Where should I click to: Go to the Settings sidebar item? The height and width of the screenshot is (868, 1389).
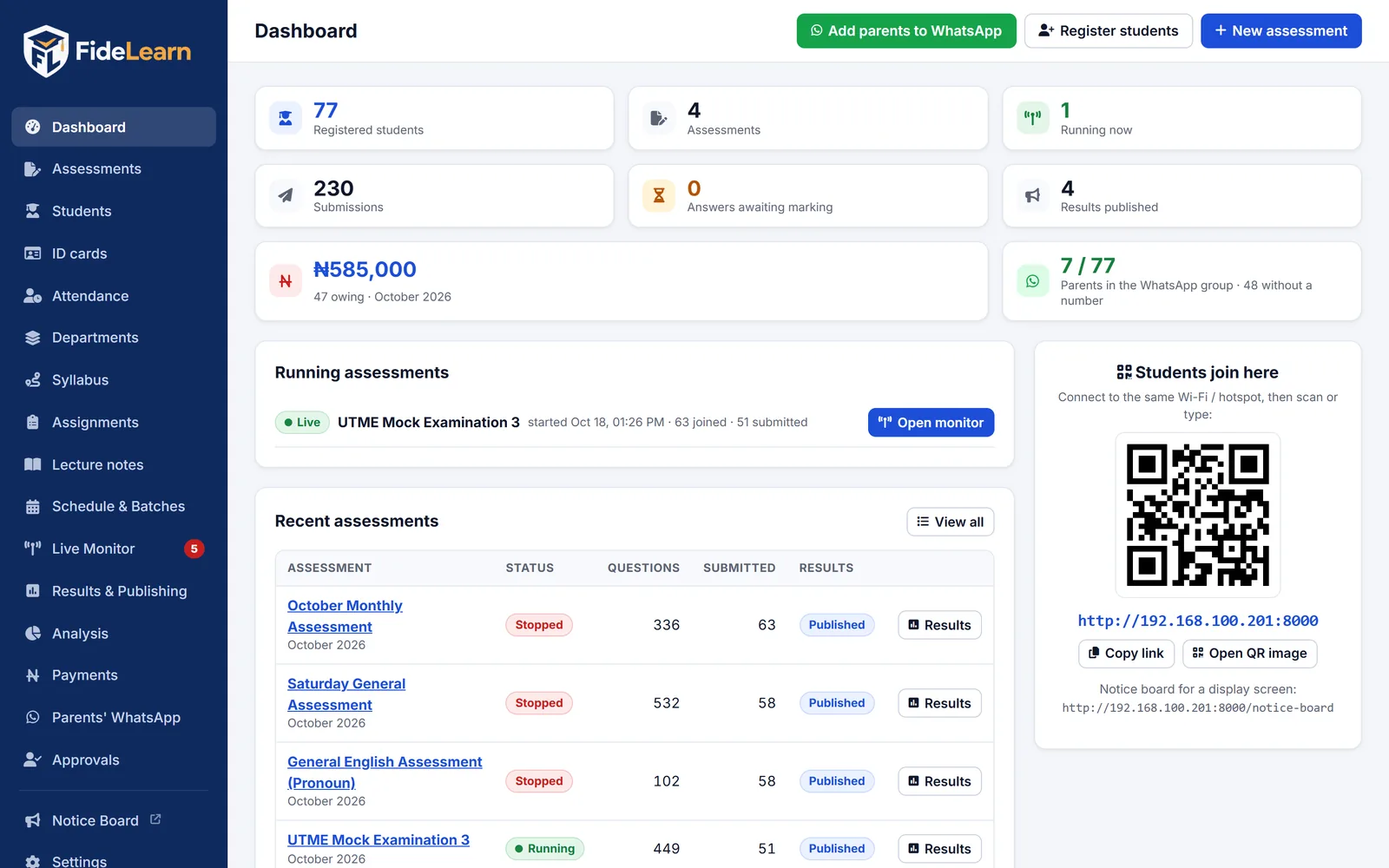tap(114, 859)
